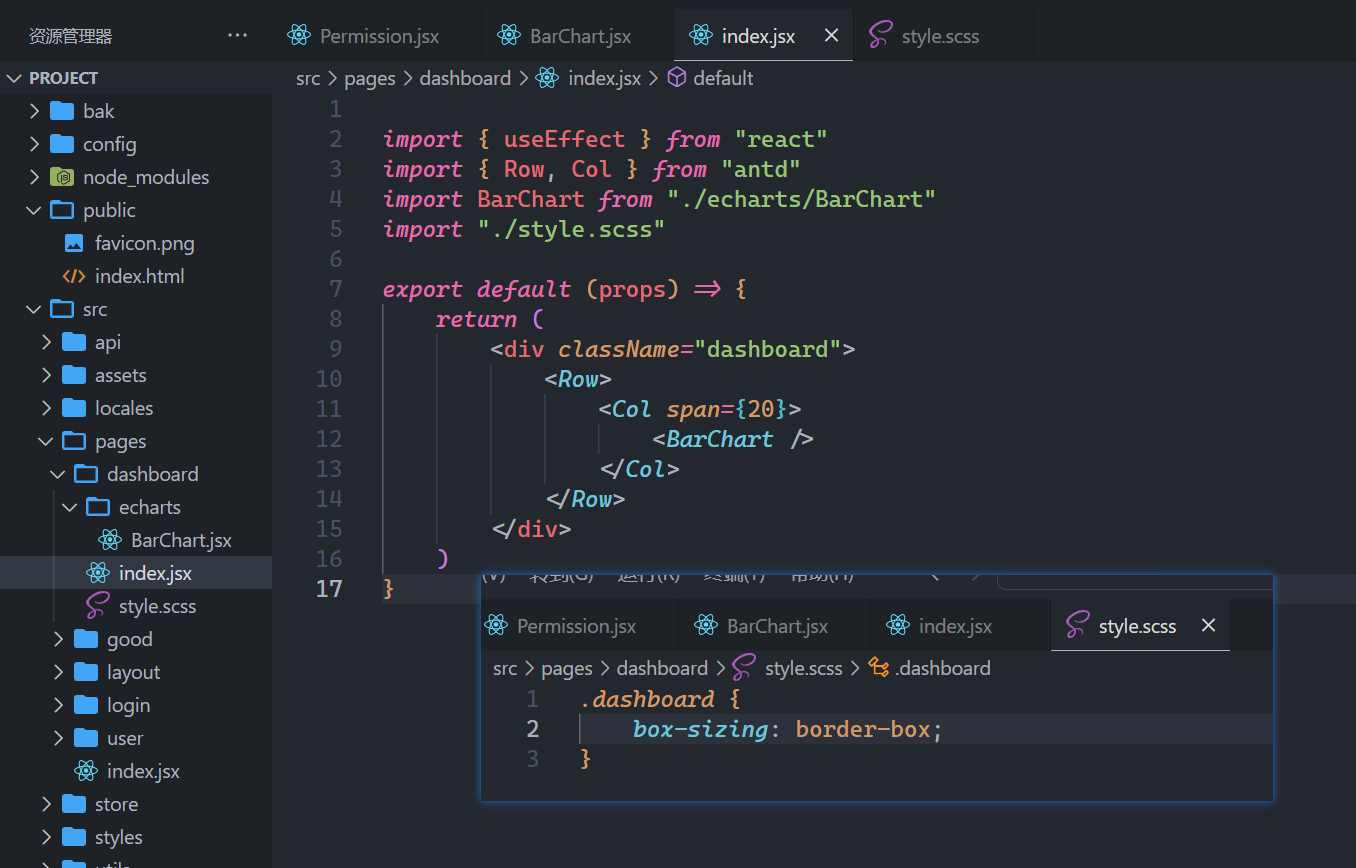1356x868 pixels.
Task: Click the user folder icon
Action: tap(86, 738)
